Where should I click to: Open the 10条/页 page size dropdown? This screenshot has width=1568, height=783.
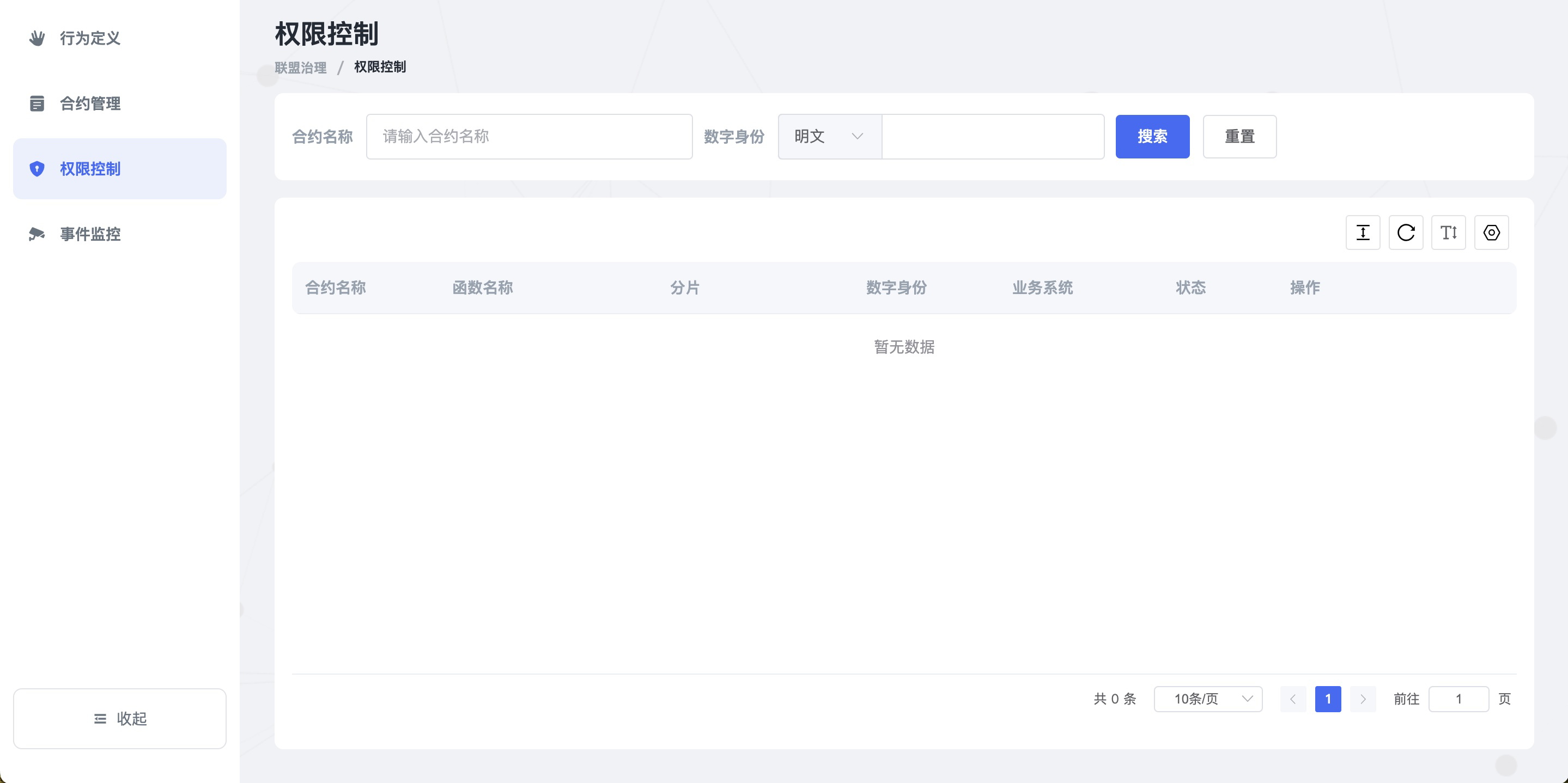(x=1208, y=699)
